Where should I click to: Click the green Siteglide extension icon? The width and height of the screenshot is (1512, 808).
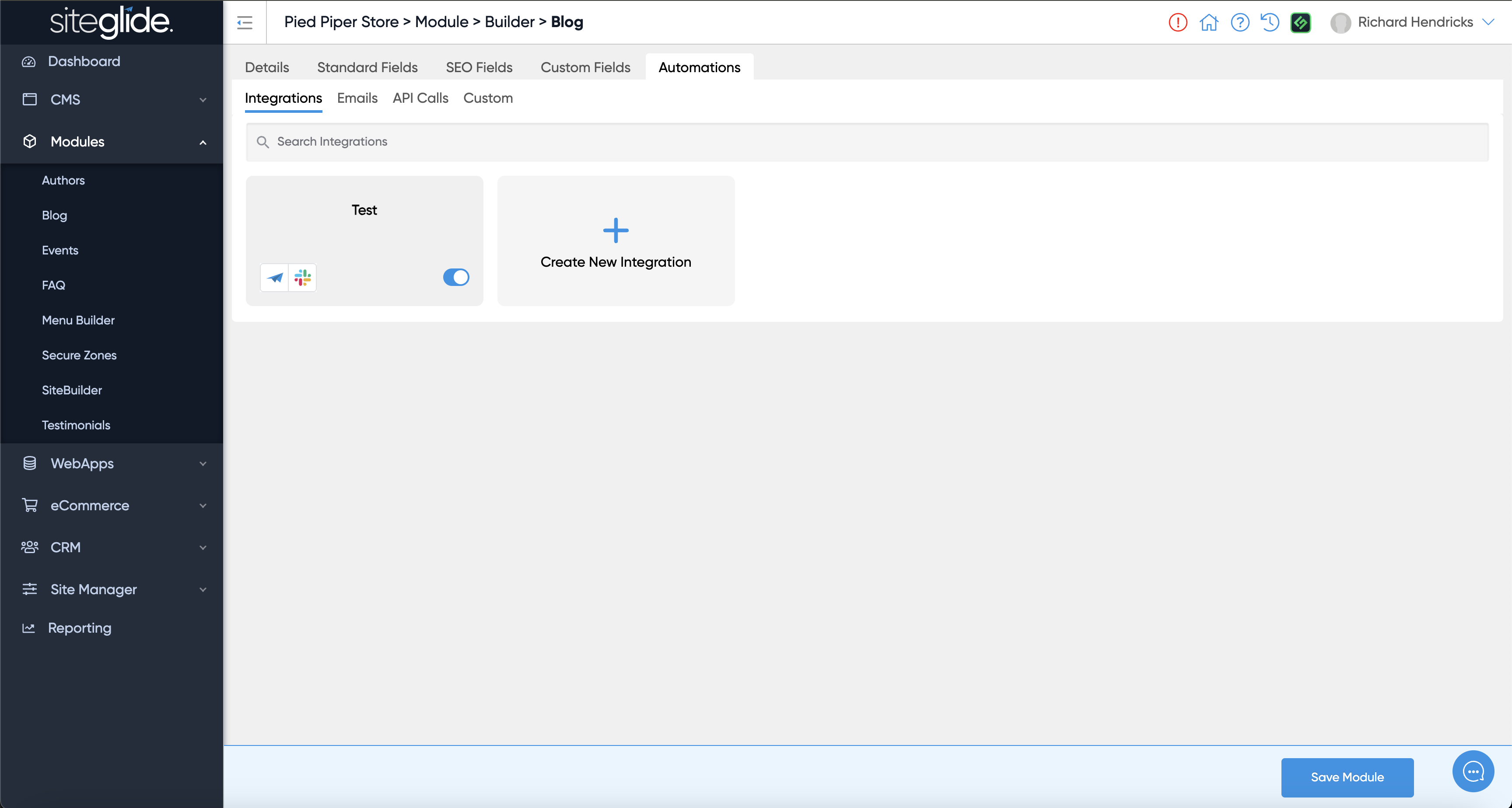1301,22
